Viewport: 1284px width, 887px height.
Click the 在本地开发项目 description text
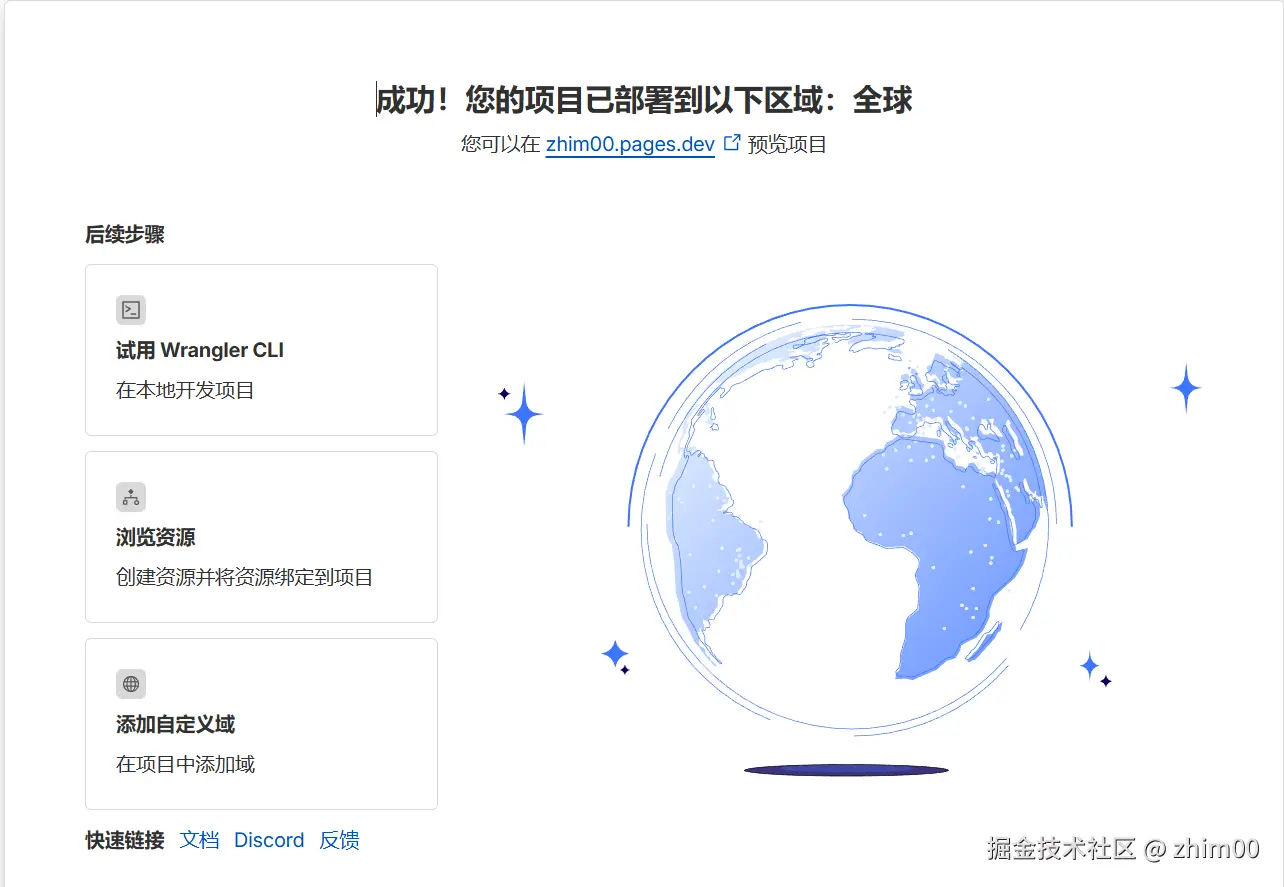[x=185, y=390]
